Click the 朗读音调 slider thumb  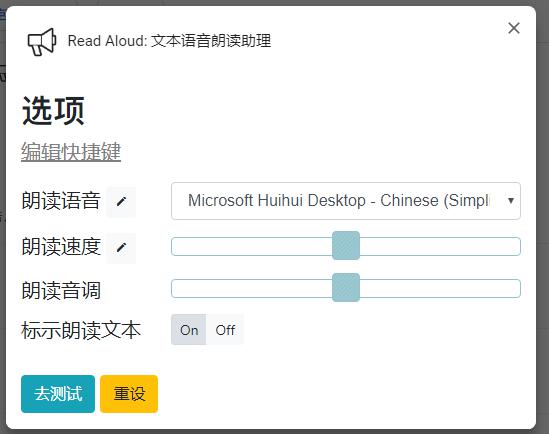click(346, 288)
